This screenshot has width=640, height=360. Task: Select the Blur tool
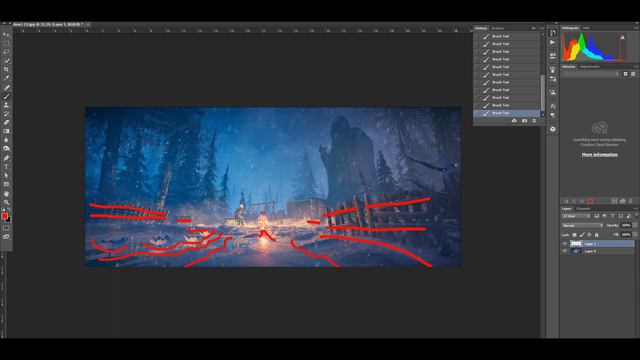(x=6, y=140)
